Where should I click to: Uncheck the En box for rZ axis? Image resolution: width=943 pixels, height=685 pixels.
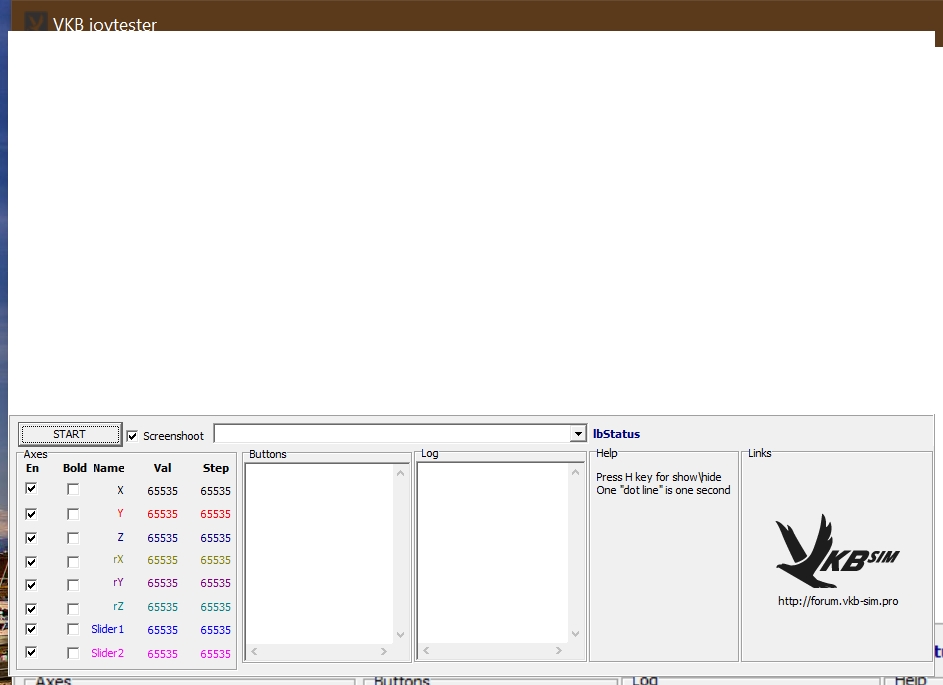pos(31,608)
